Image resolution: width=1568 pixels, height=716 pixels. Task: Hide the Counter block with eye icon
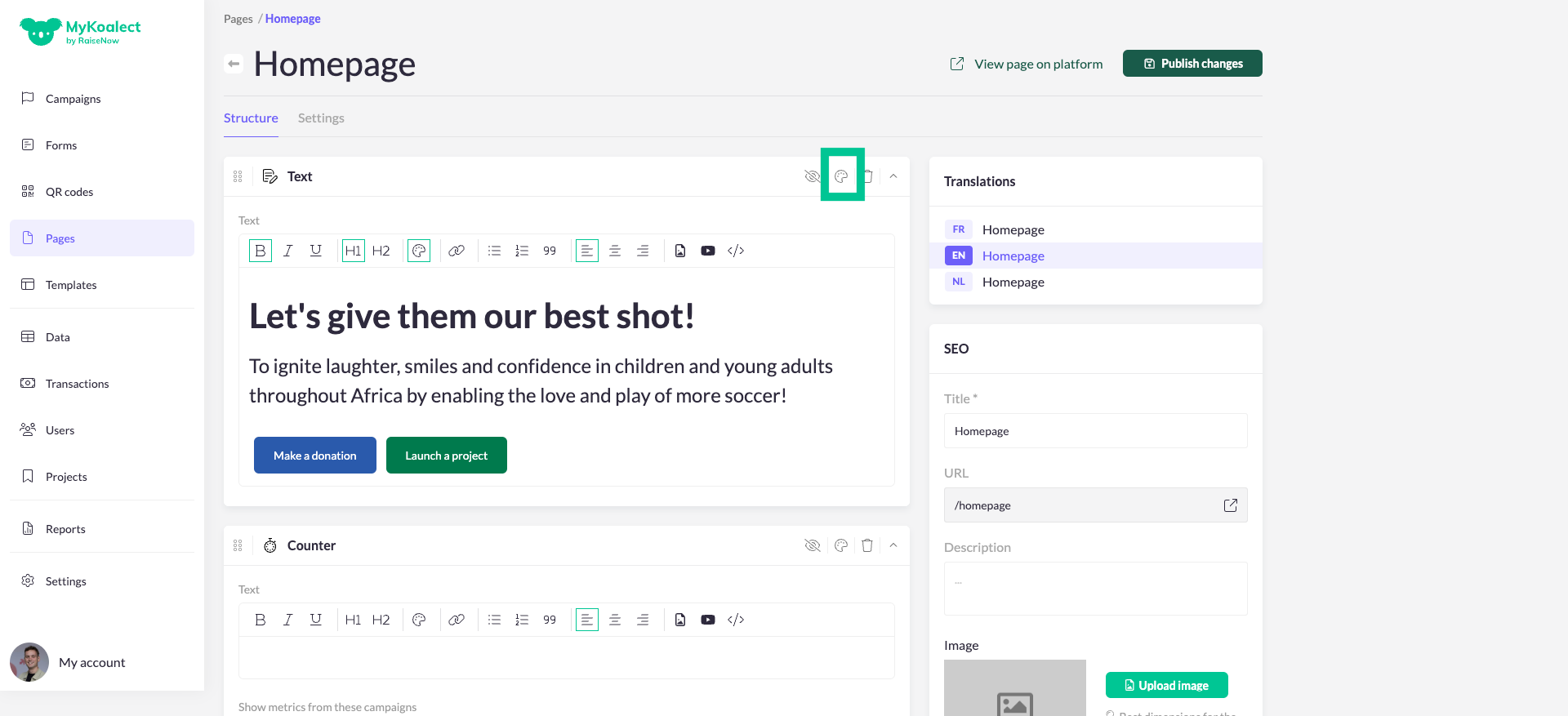(812, 545)
